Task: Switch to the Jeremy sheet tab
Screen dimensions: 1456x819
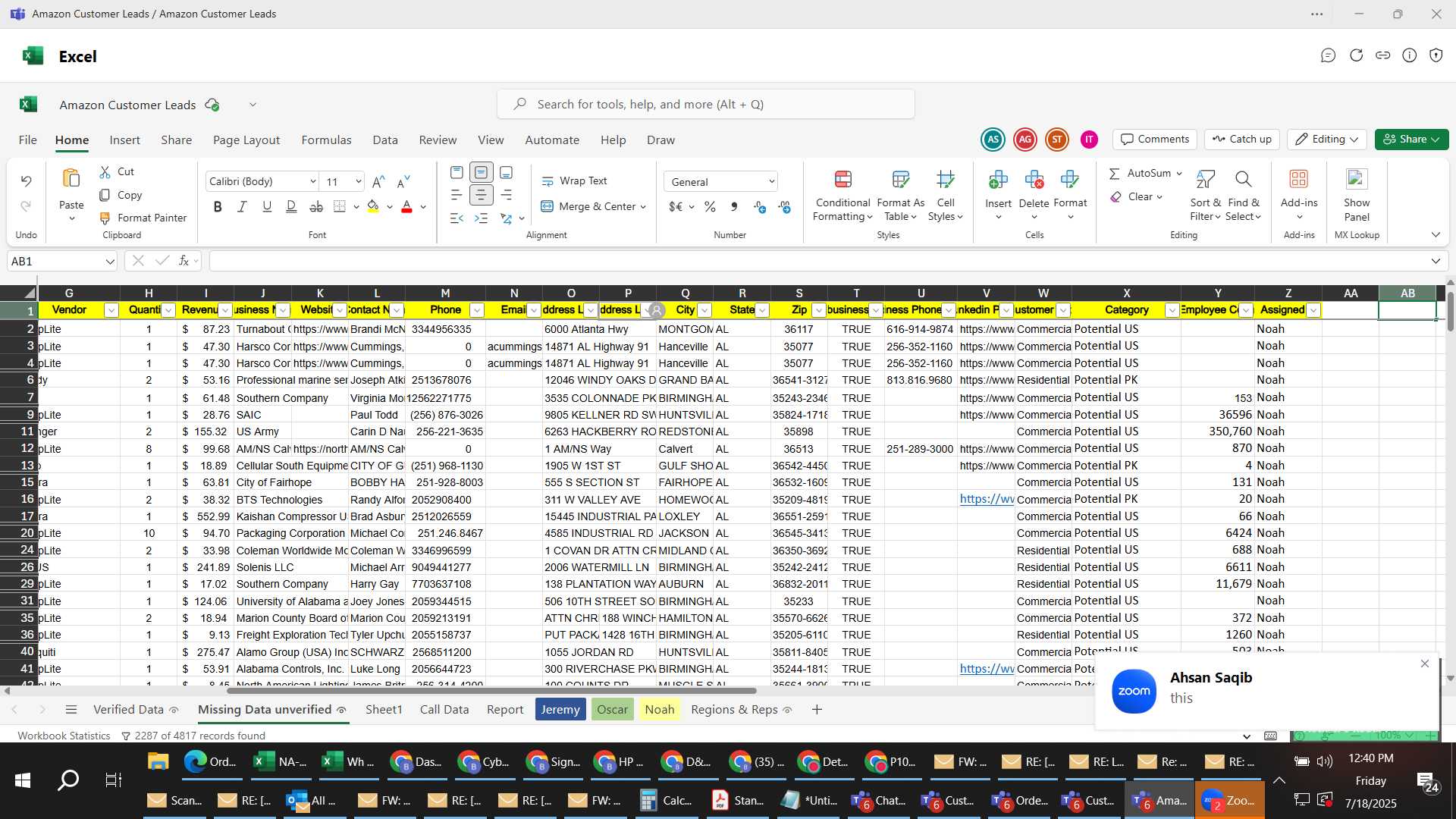Action: click(x=560, y=710)
